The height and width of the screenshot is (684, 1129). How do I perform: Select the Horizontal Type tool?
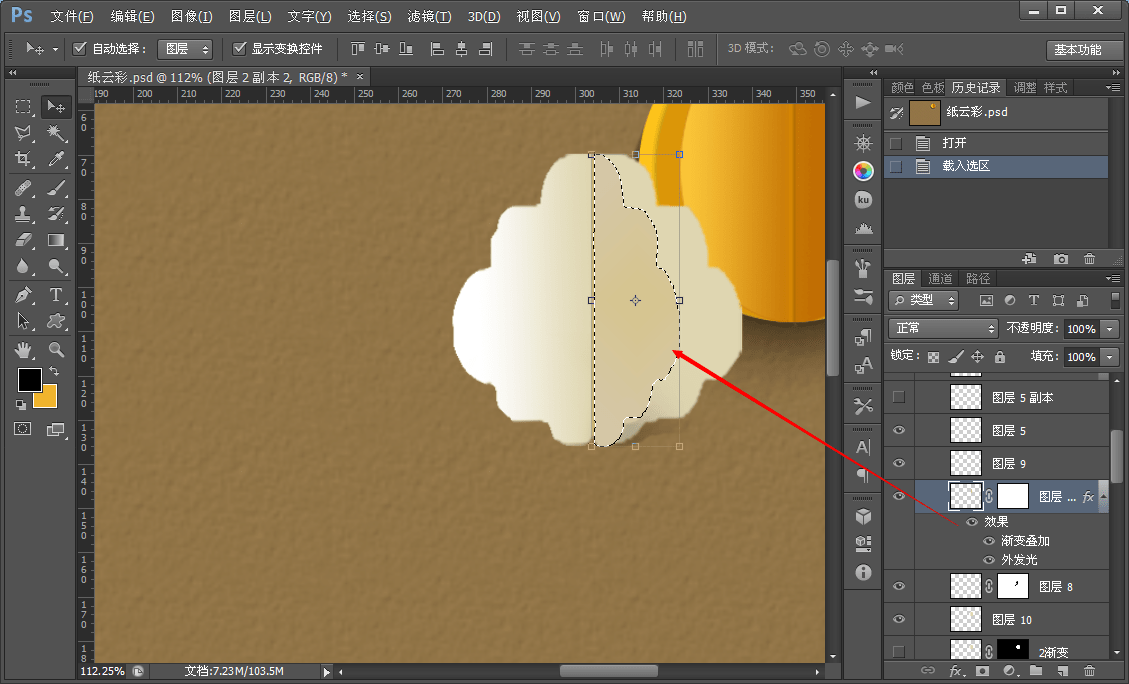point(55,294)
